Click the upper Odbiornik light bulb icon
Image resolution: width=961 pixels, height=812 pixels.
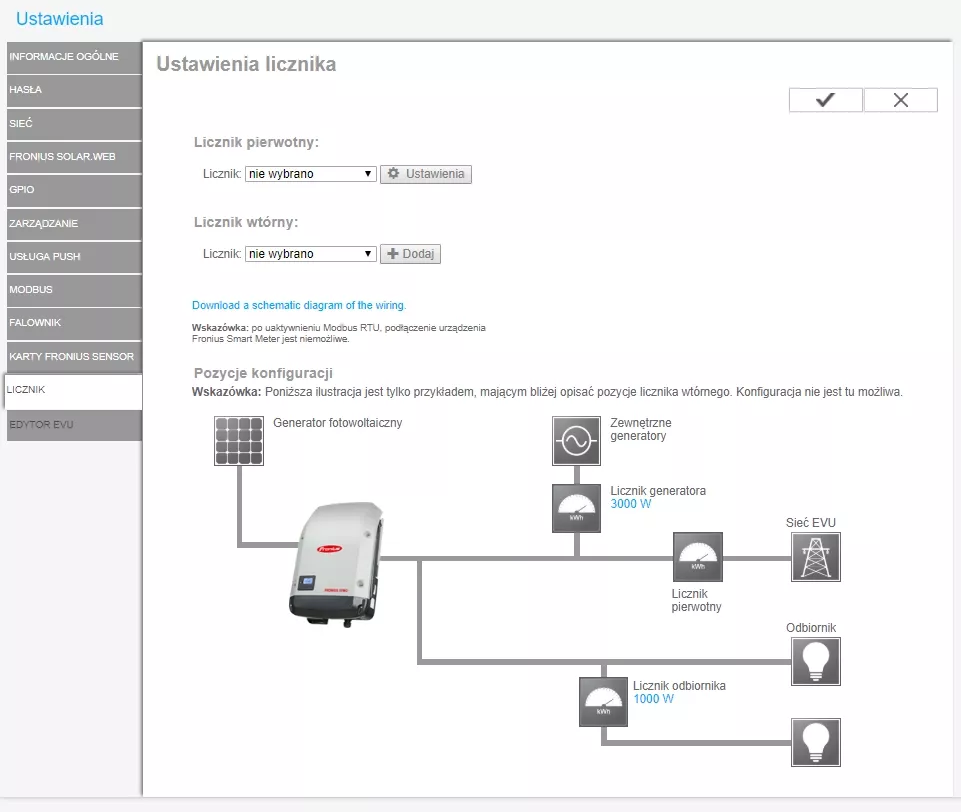tap(815, 661)
